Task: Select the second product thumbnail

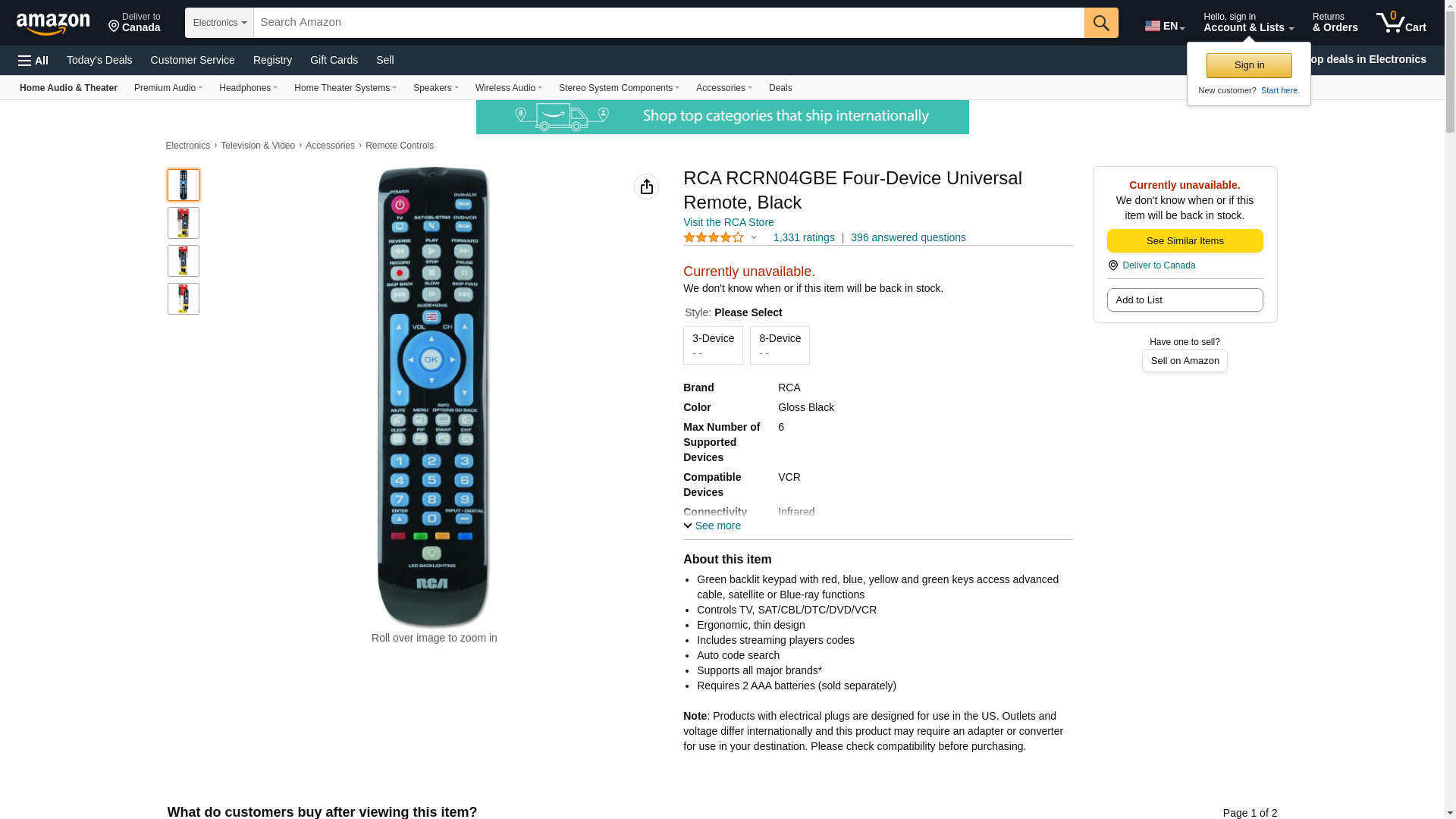Action: pos(184,223)
